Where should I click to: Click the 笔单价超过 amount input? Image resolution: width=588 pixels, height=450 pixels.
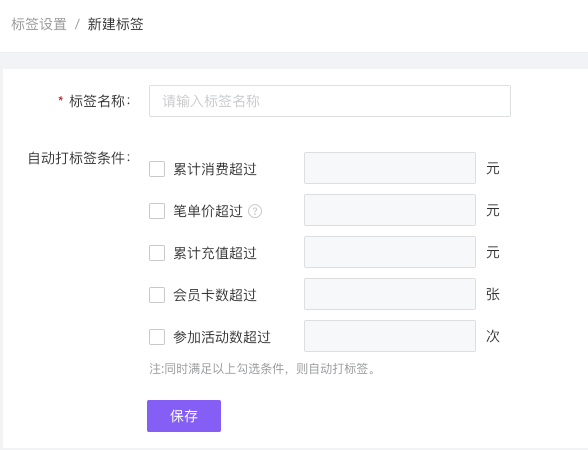[x=390, y=210]
